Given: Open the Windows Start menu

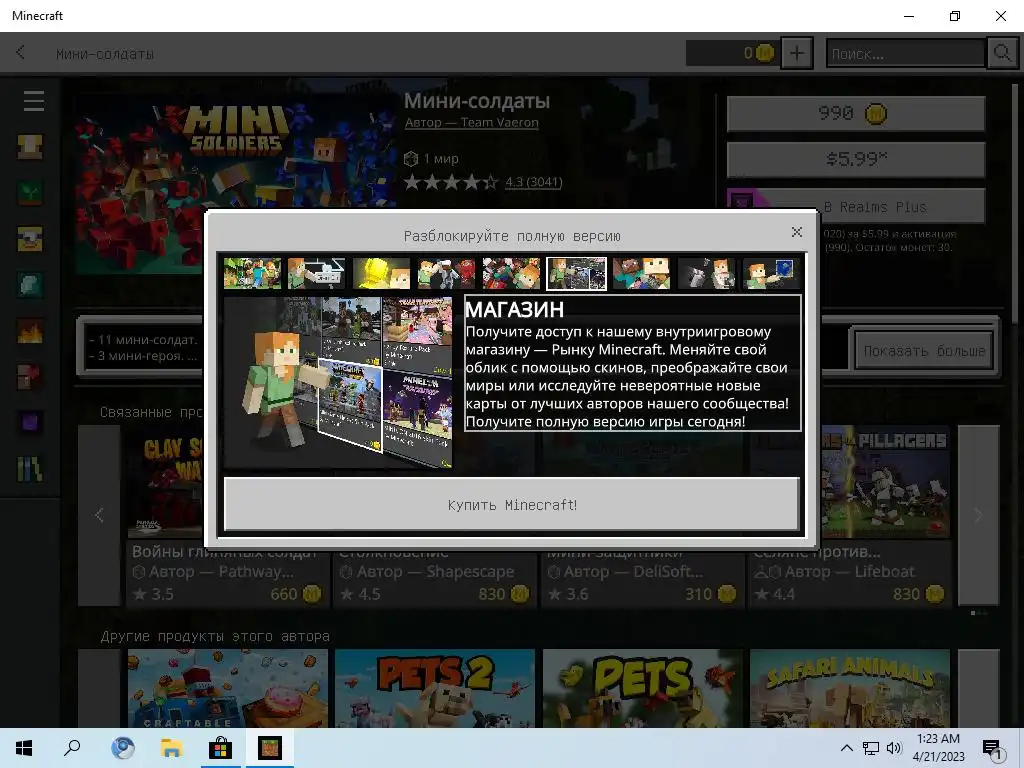Looking at the screenshot, I should coord(24,748).
